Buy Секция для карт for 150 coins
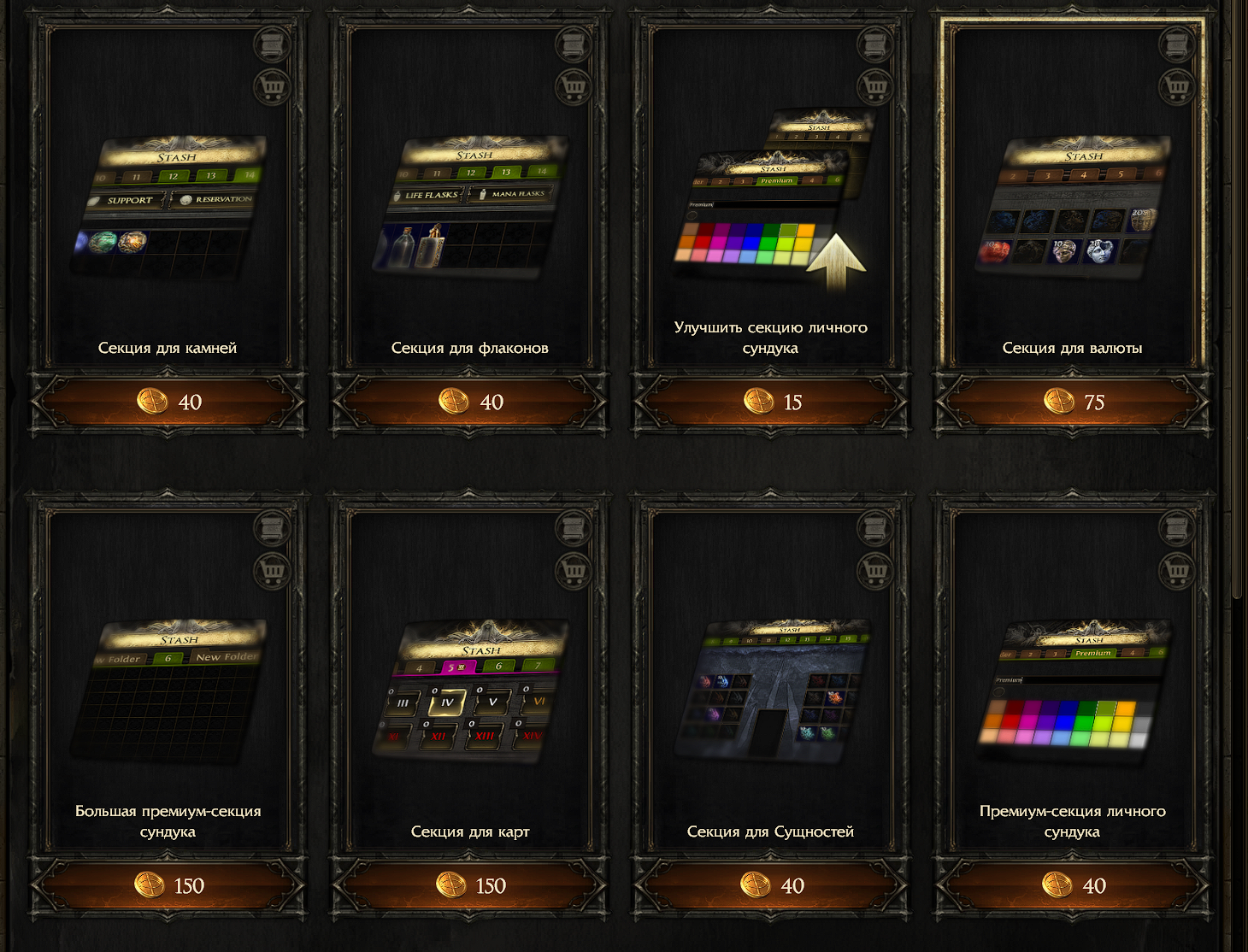 [469, 885]
